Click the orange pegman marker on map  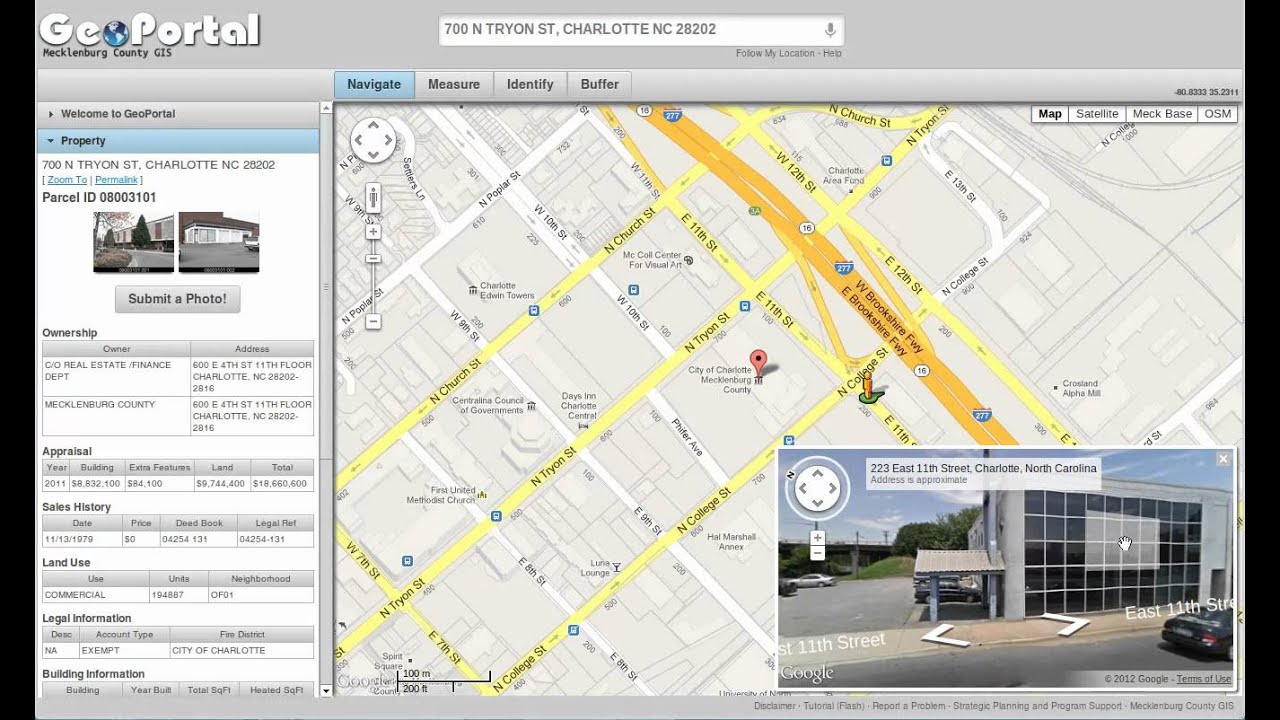868,389
